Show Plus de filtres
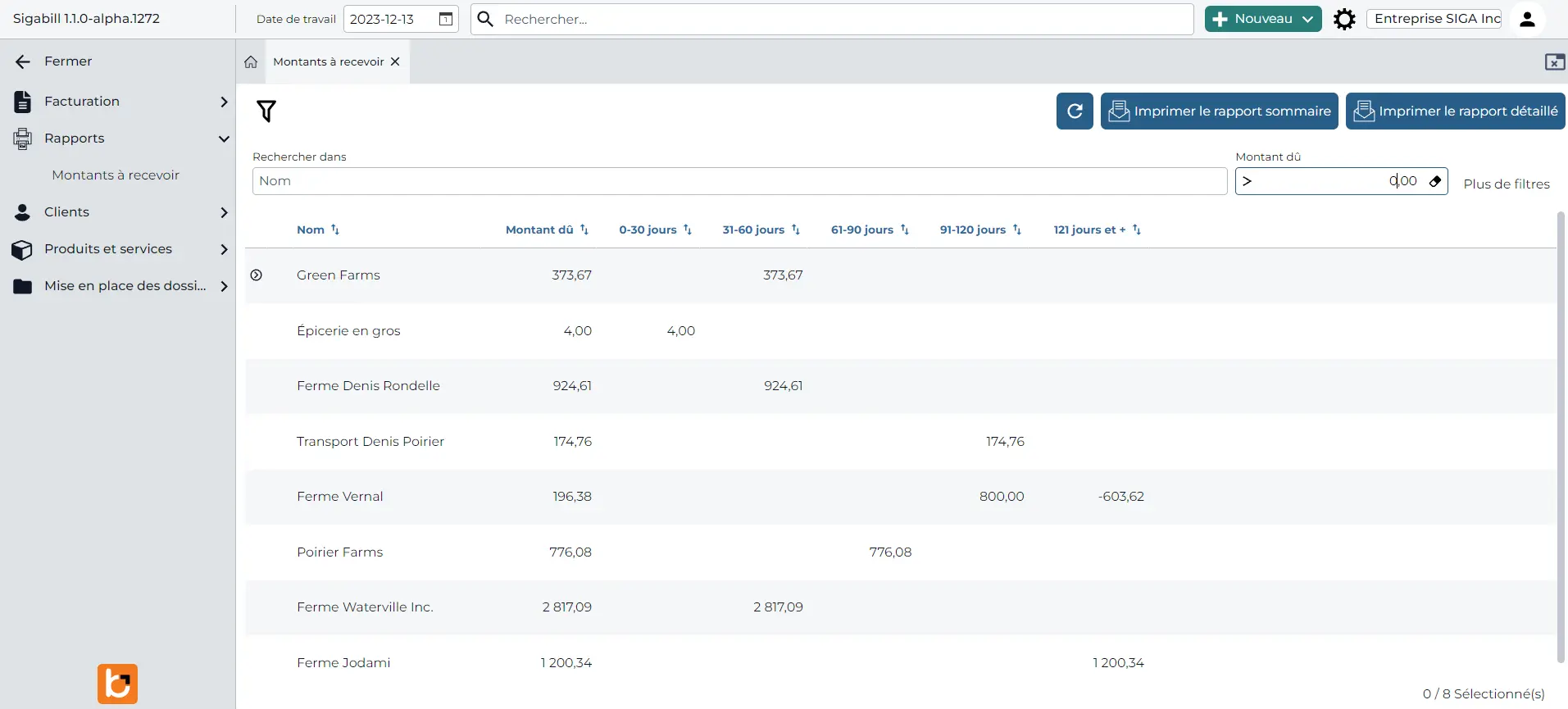This screenshot has width=1568, height=709. click(x=1507, y=184)
